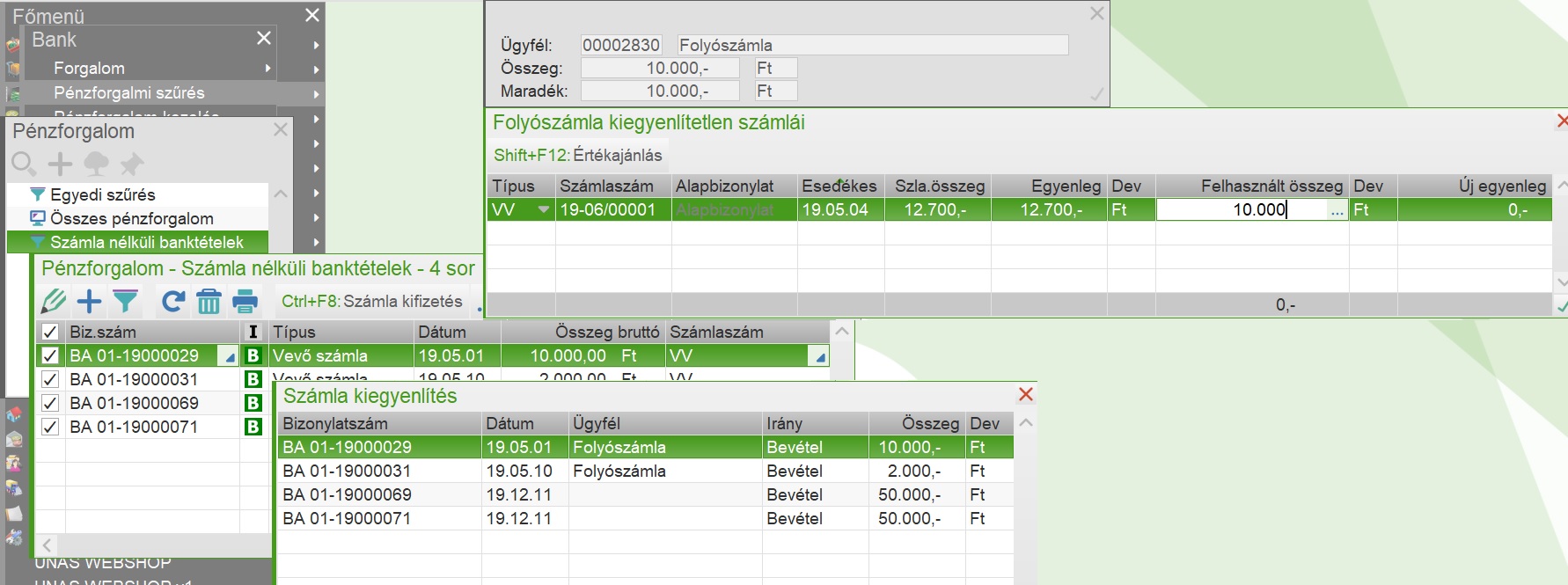
Task: Uncheck the checkbox for BA 01-19000071
Action: [x=50, y=427]
